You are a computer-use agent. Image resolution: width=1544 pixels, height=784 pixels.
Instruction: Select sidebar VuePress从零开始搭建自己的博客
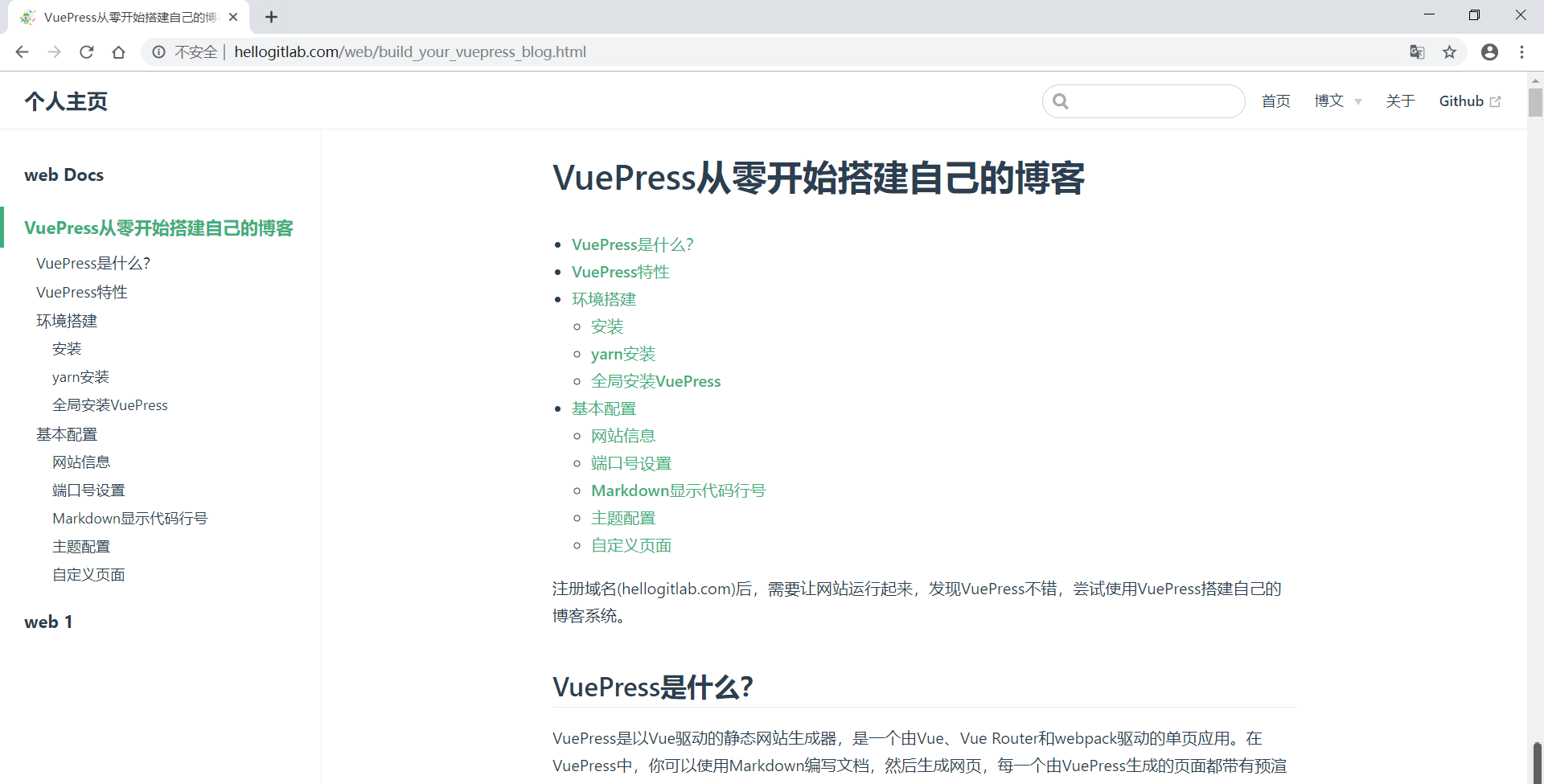tap(158, 228)
